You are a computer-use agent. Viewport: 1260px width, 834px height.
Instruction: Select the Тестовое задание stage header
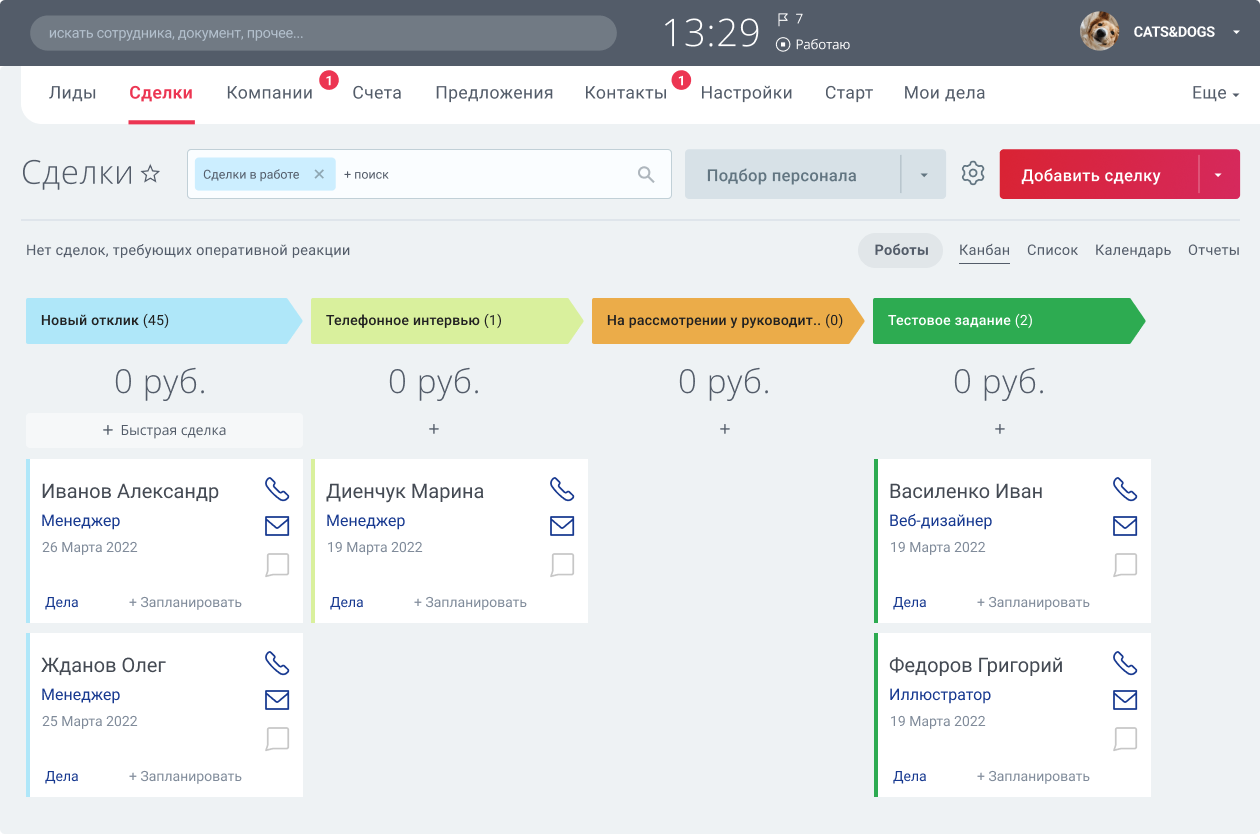coord(1003,321)
